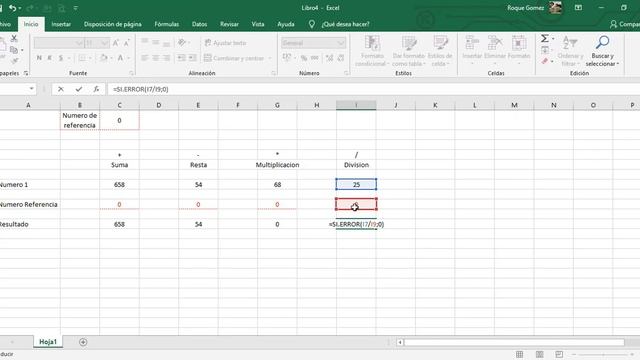Click the Combinar y centrar button

click(235, 58)
